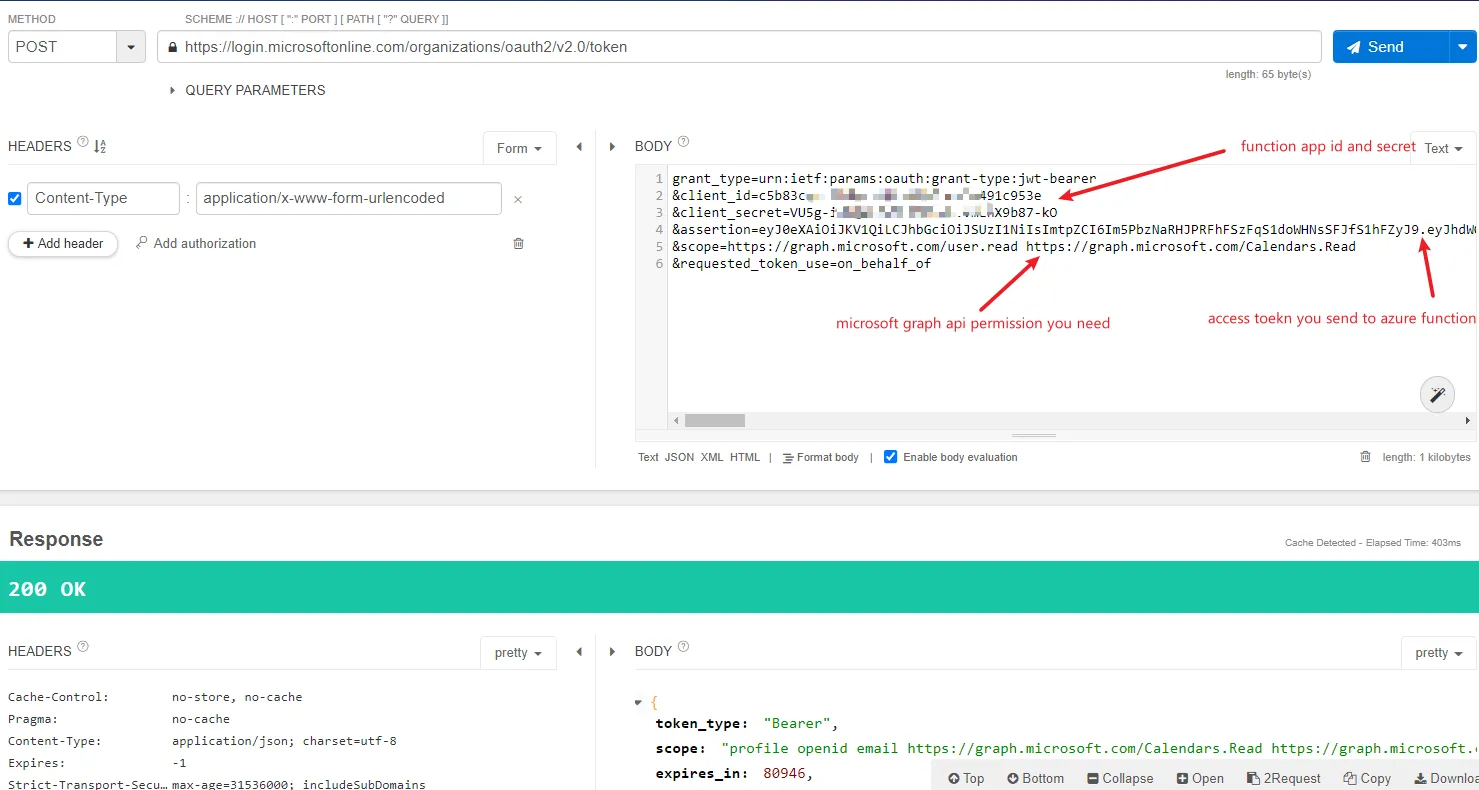Click the lock icon beside the URL

[173, 47]
